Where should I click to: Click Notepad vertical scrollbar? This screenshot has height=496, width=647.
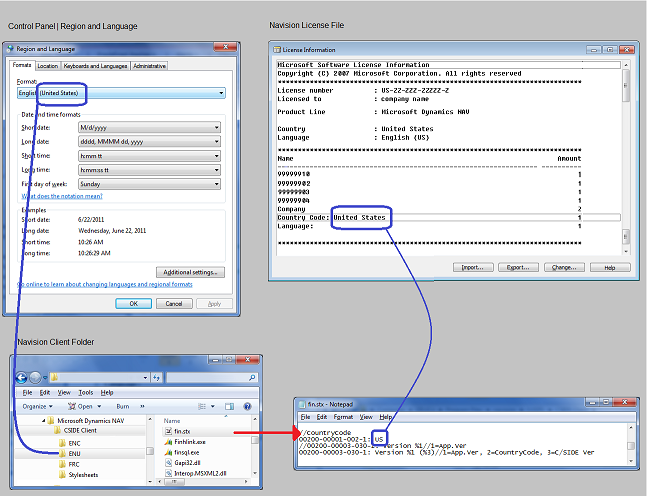(630, 445)
